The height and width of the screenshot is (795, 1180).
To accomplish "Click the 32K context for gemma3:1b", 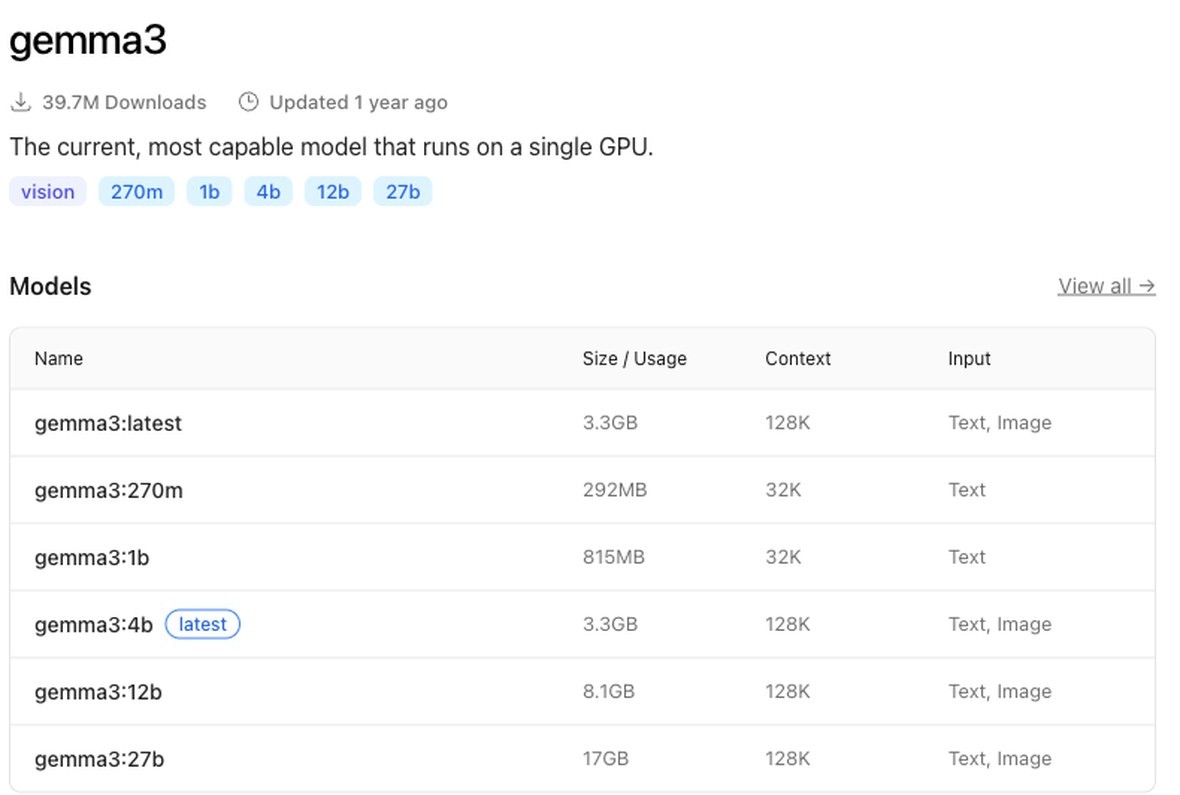I will pyautogui.click(x=783, y=557).
